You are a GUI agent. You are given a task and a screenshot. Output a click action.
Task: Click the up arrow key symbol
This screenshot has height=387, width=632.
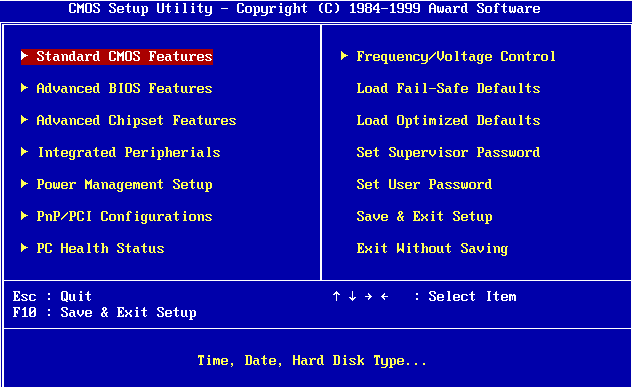[x=337, y=296]
